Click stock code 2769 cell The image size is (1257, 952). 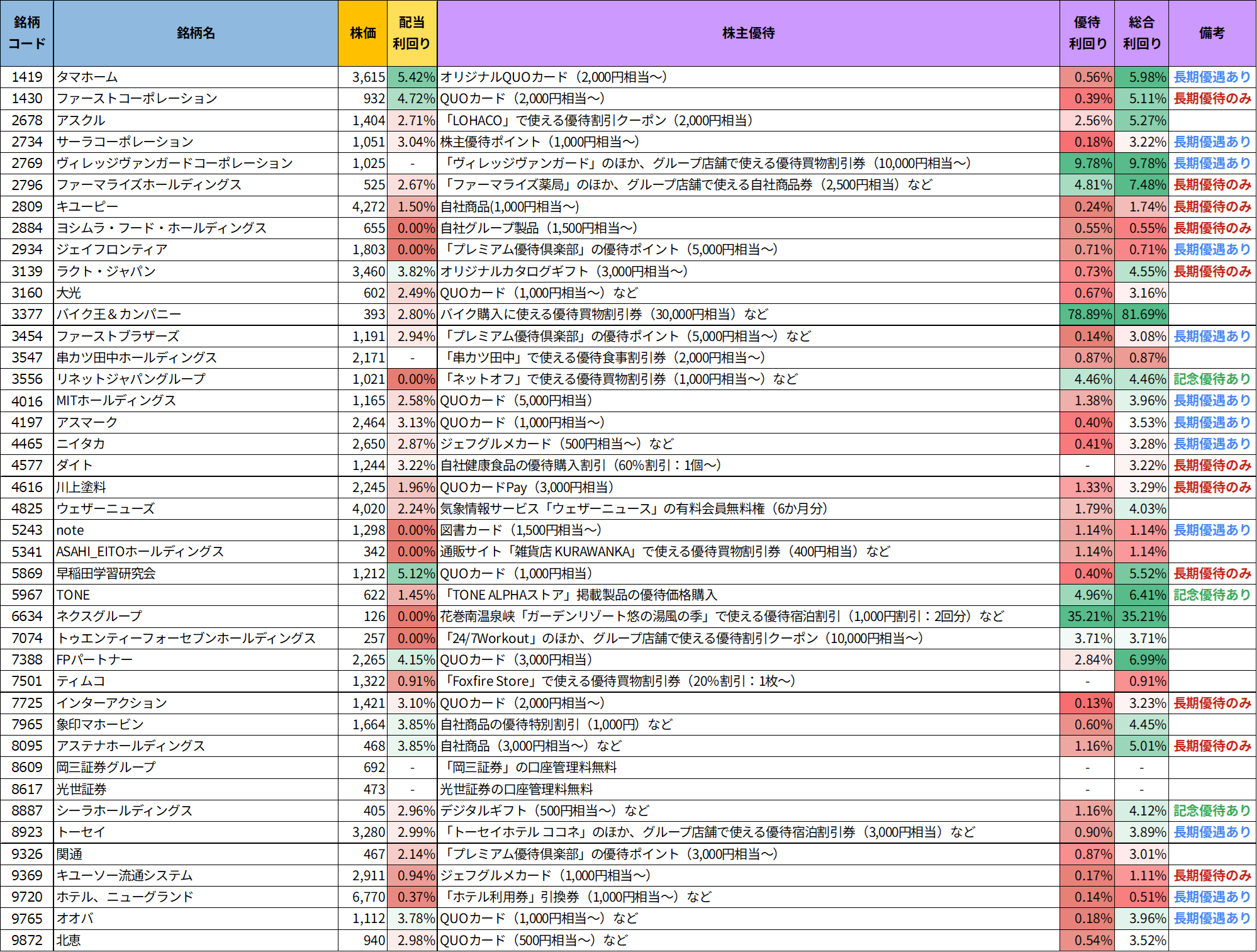(x=27, y=164)
